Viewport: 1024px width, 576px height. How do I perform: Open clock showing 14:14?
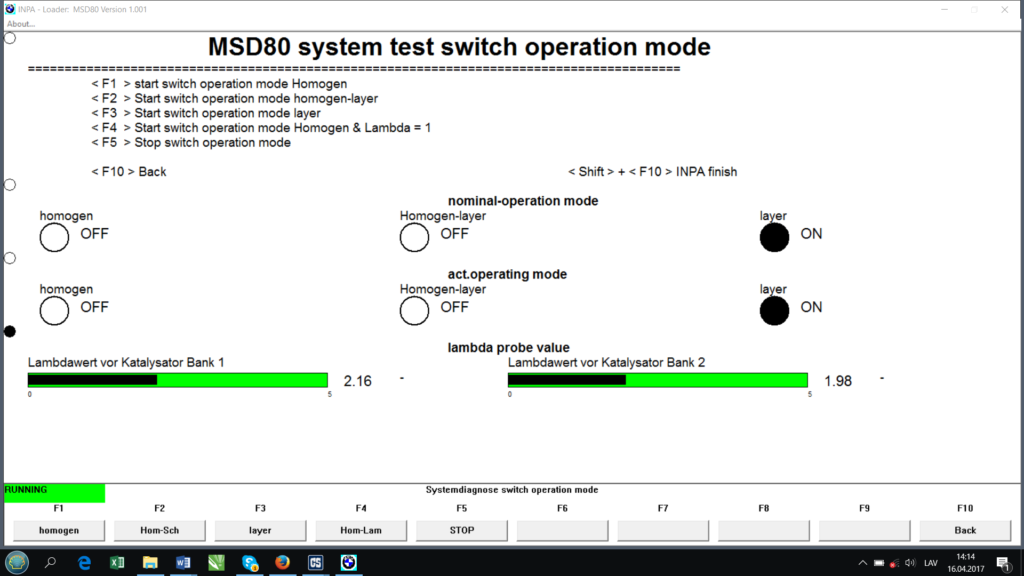[x=965, y=562]
